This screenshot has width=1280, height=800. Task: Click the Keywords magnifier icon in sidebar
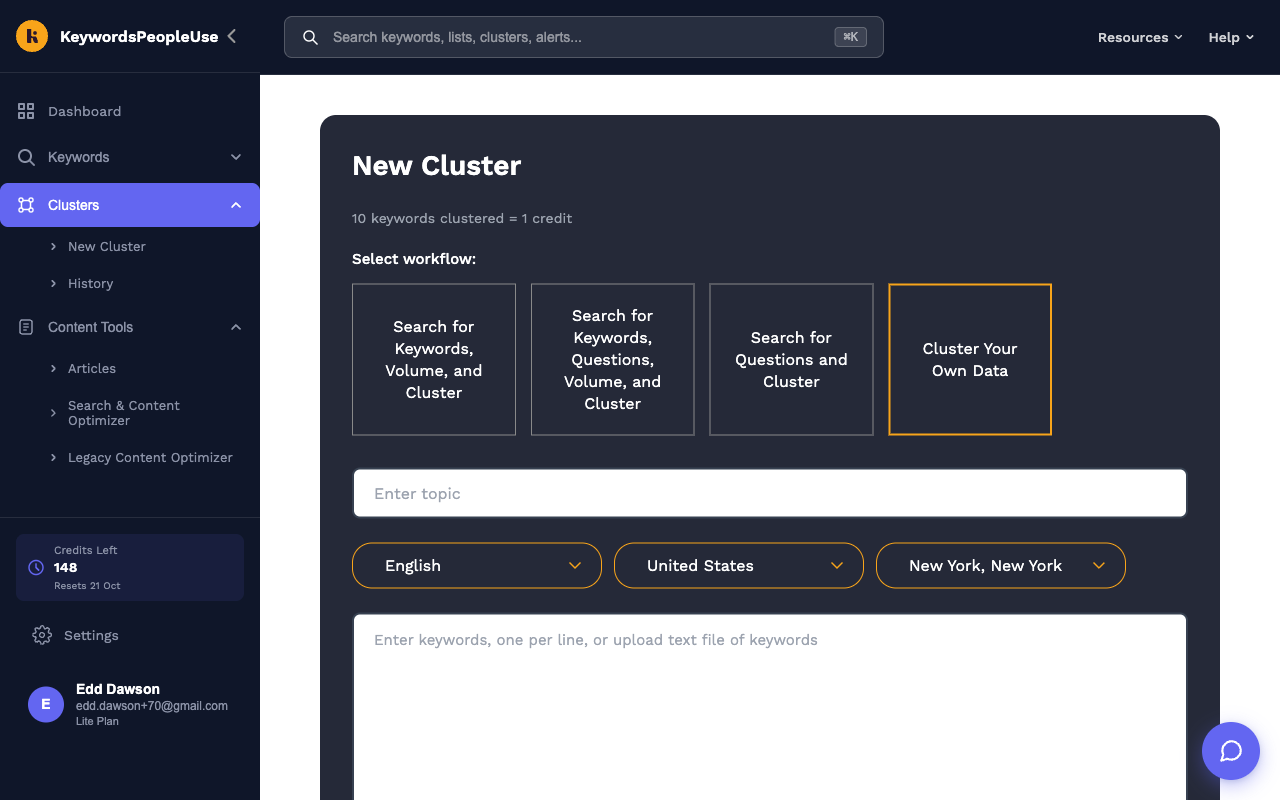coord(26,157)
